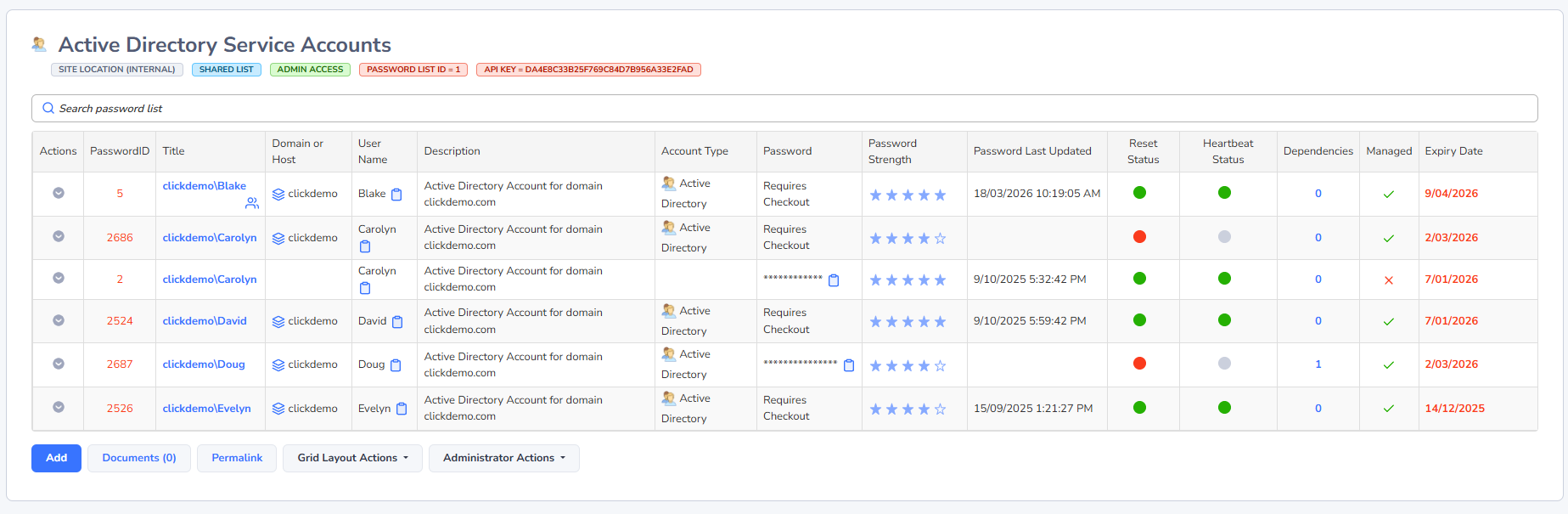Copy Doug's masked password to clipboard
The image size is (1568, 514).
[849, 365]
